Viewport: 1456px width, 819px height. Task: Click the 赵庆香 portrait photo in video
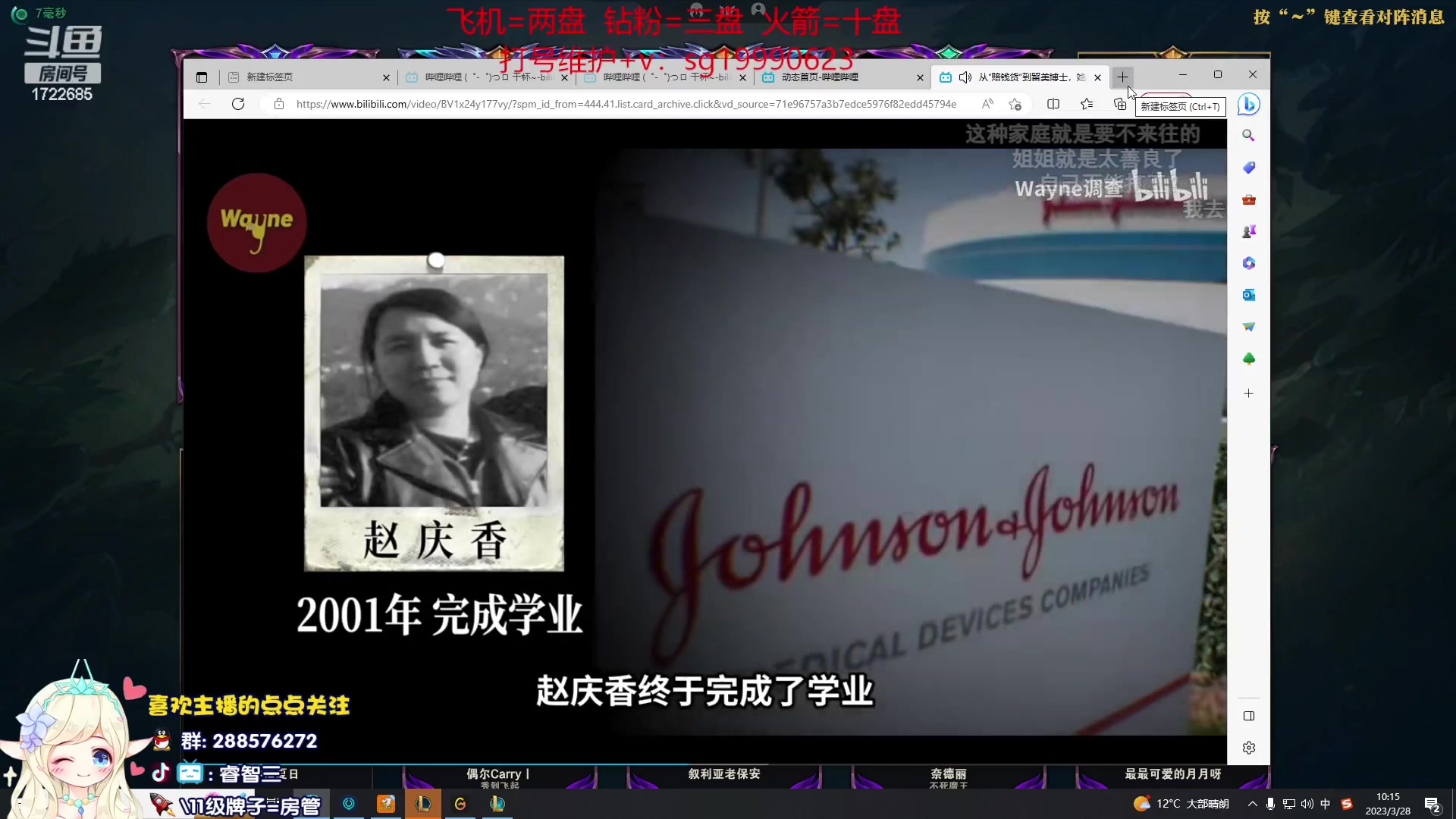coord(434,390)
